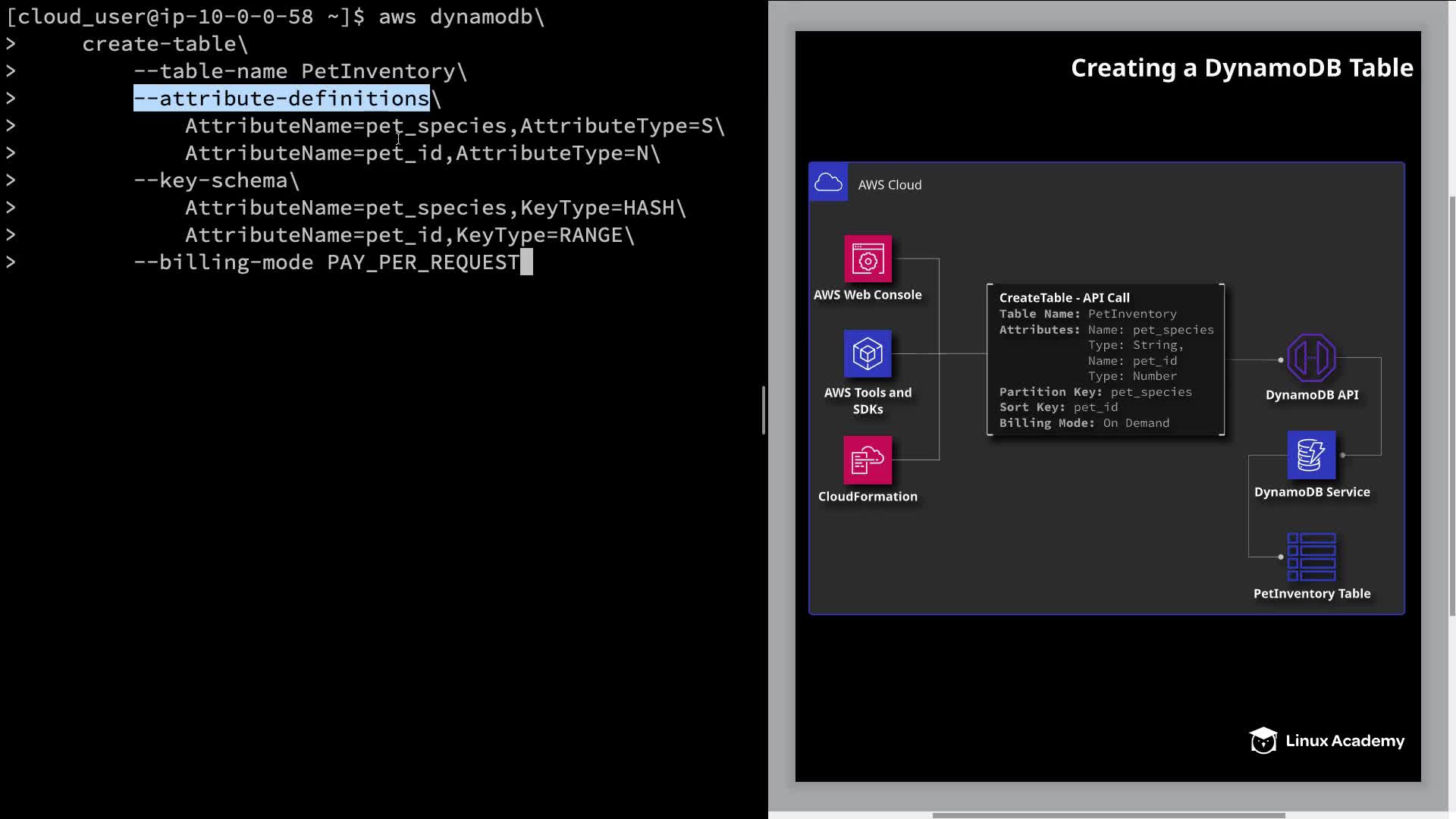1456x819 pixels.
Task: Click the CloudFormation icon
Action: tap(868, 460)
